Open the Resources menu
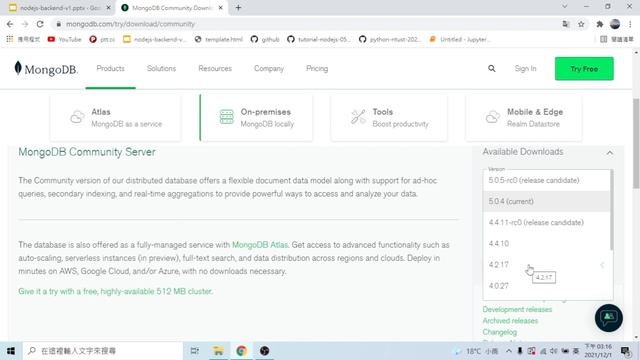Viewport: 640px width, 360px height. (215, 69)
